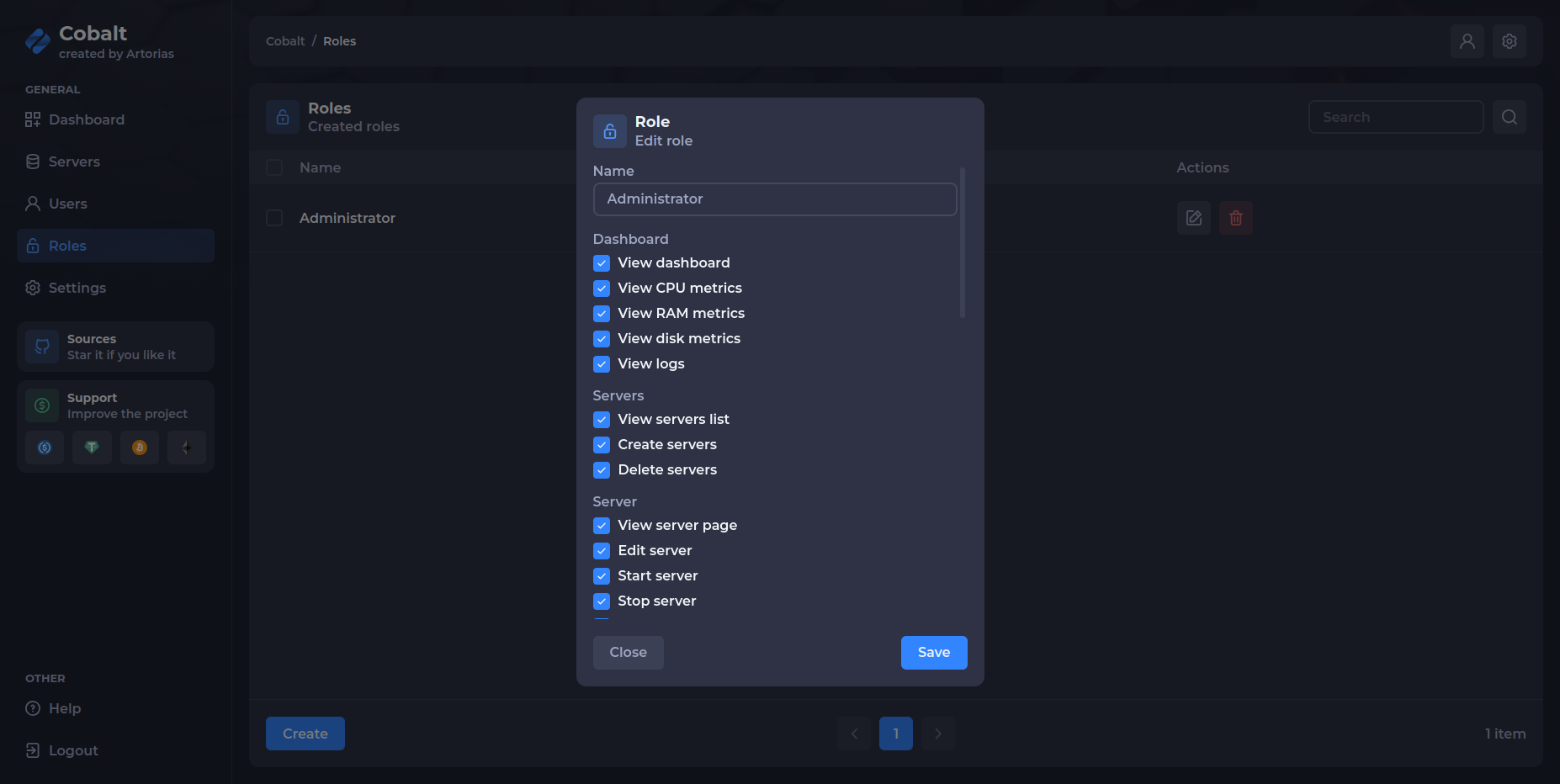Open the settings gear icon in header
This screenshot has width=1560, height=784.
pos(1510,41)
